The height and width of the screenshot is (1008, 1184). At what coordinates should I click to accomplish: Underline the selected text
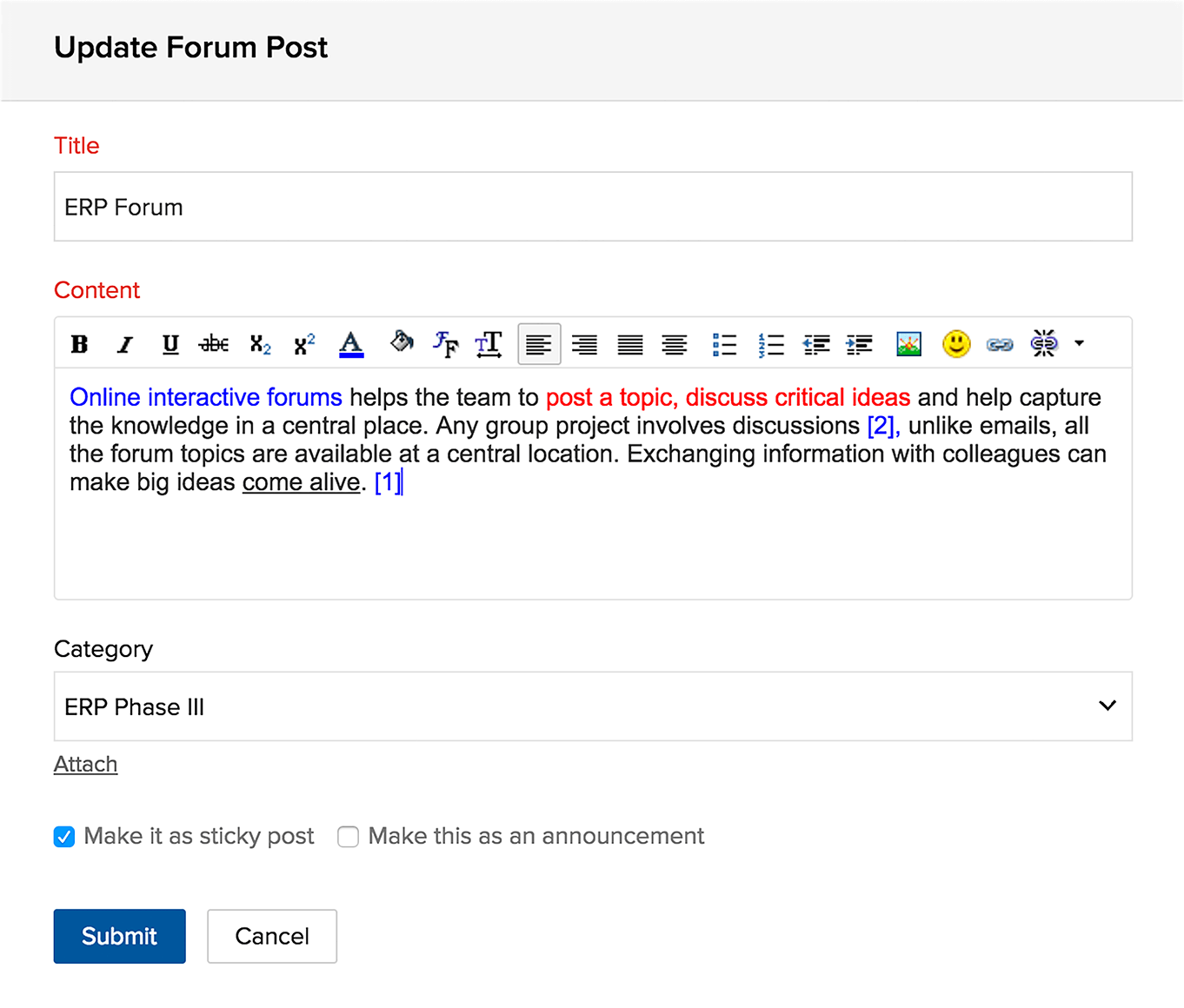(170, 344)
